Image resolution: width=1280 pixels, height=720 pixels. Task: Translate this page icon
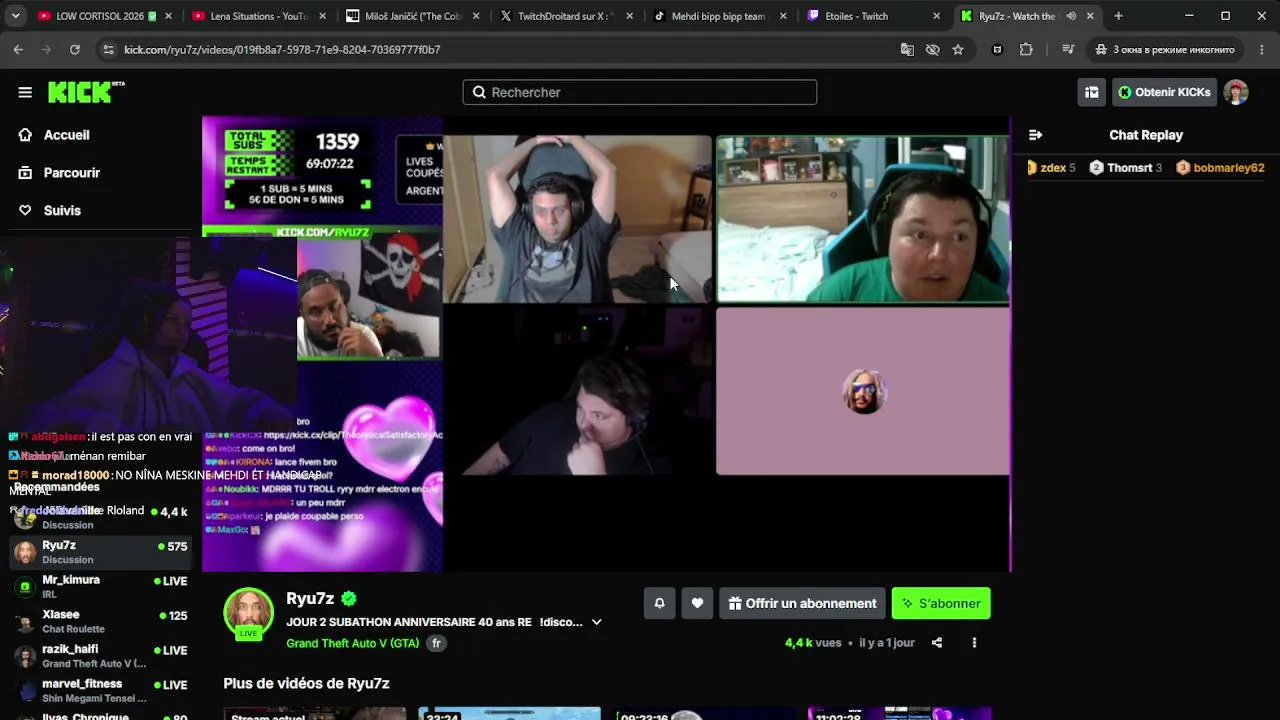(907, 49)
